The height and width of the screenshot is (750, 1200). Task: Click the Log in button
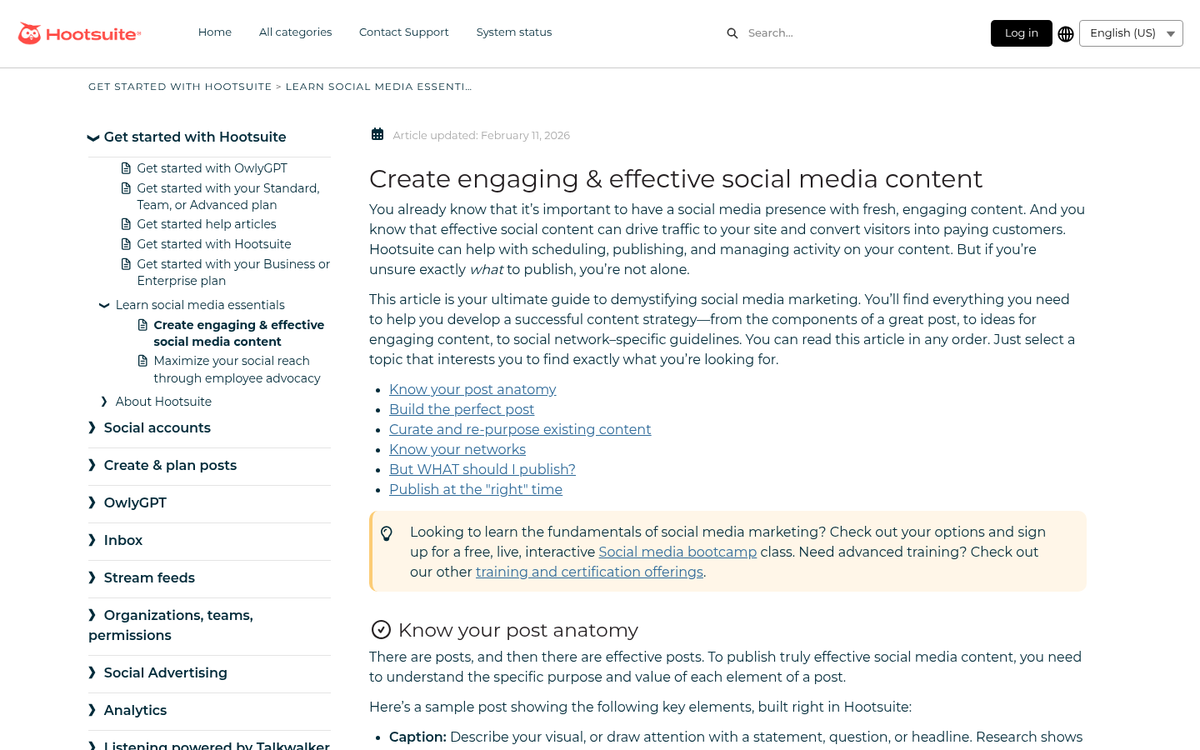pos(1021,33)
